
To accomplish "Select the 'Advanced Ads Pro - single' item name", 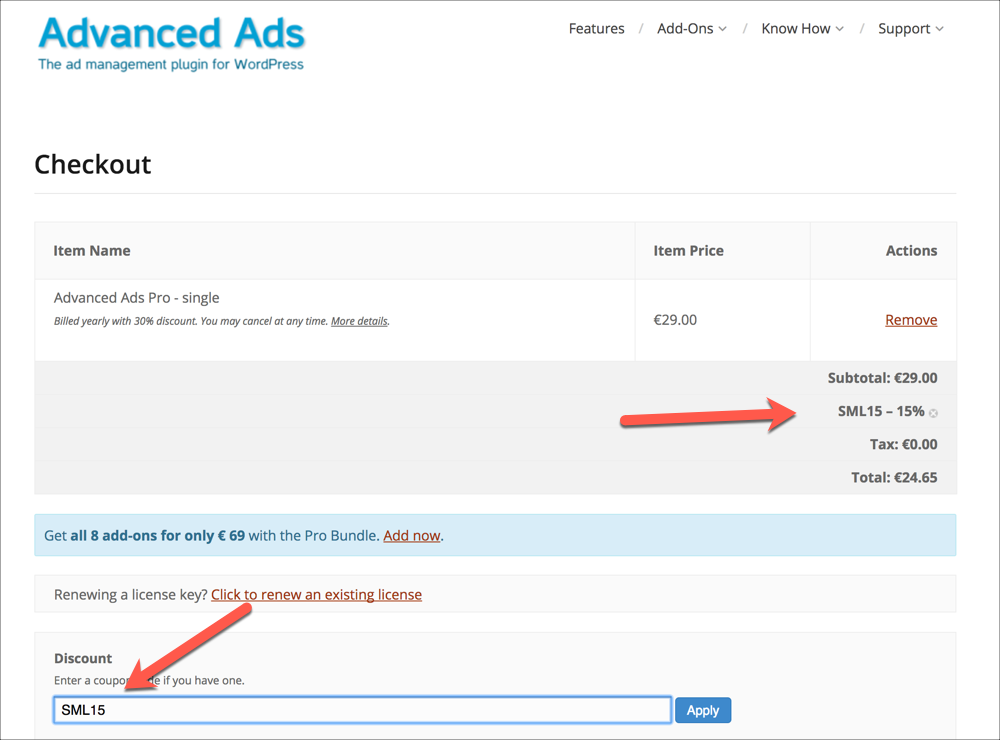I will (x=136, y=298).
